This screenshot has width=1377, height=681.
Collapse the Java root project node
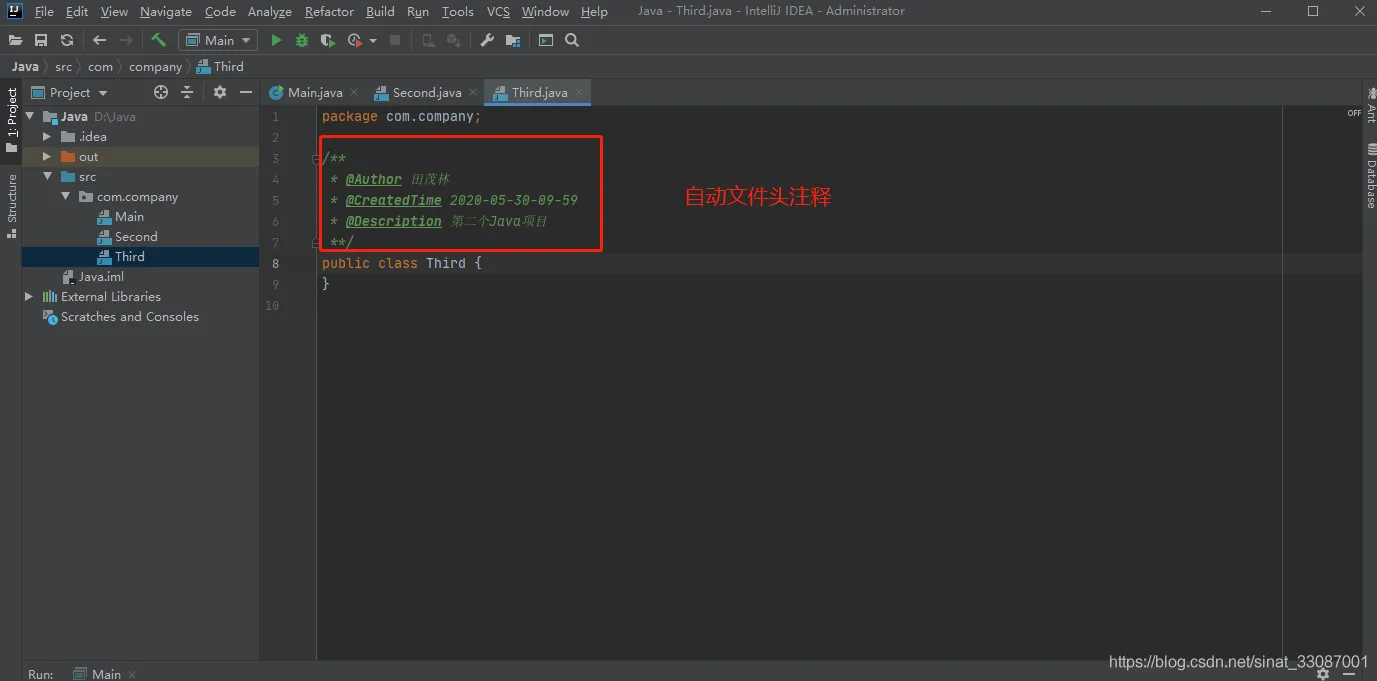(29, 116)
